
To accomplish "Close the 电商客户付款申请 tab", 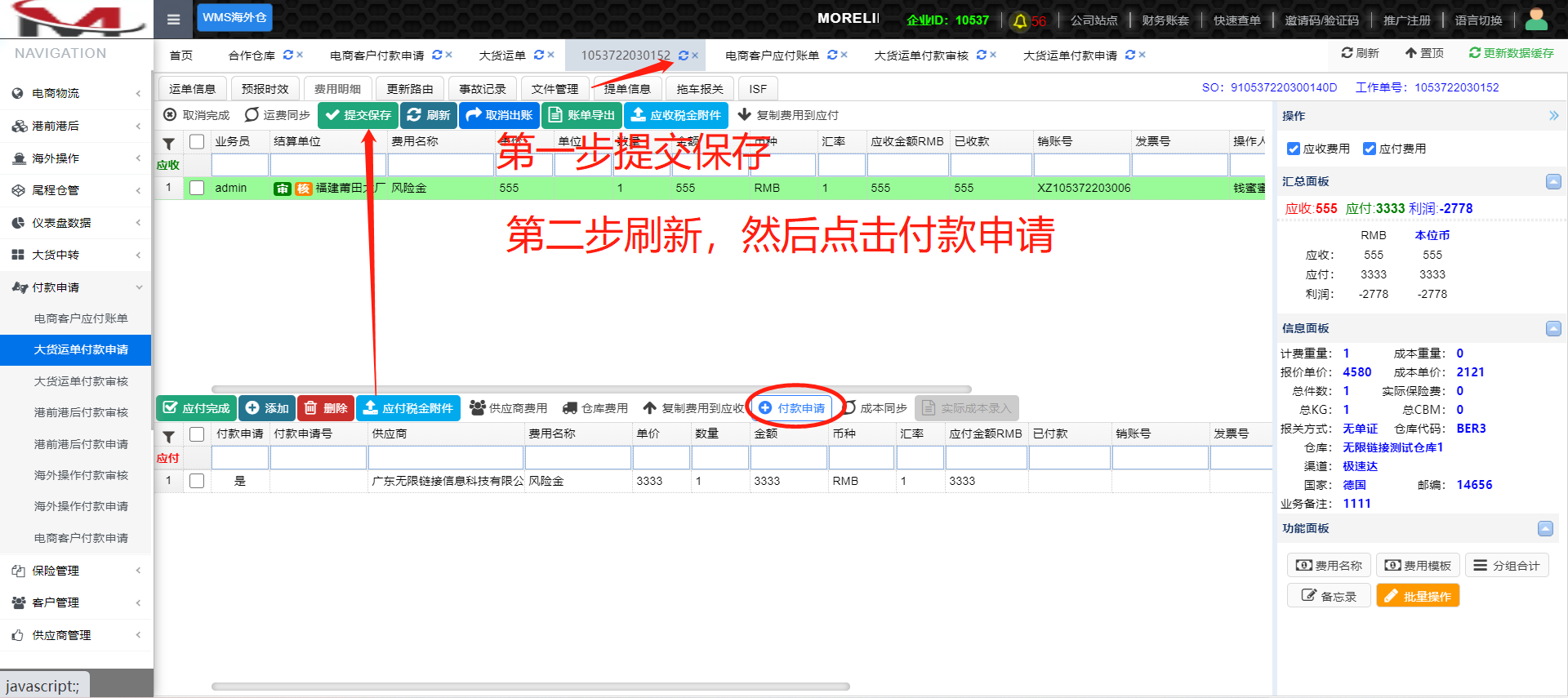I will (448, 55).
